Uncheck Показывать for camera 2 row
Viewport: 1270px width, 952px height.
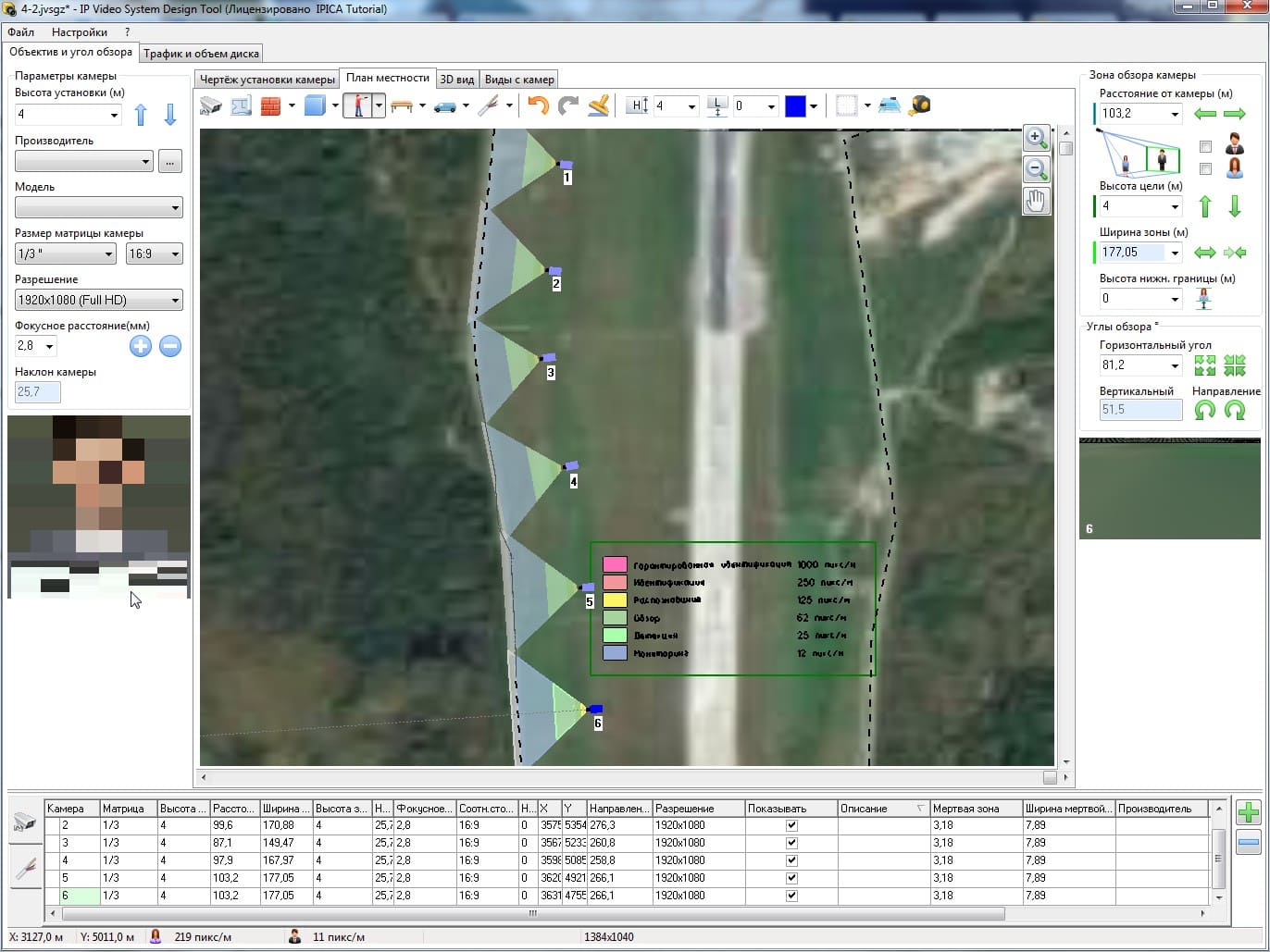click(x=791, y=825)
